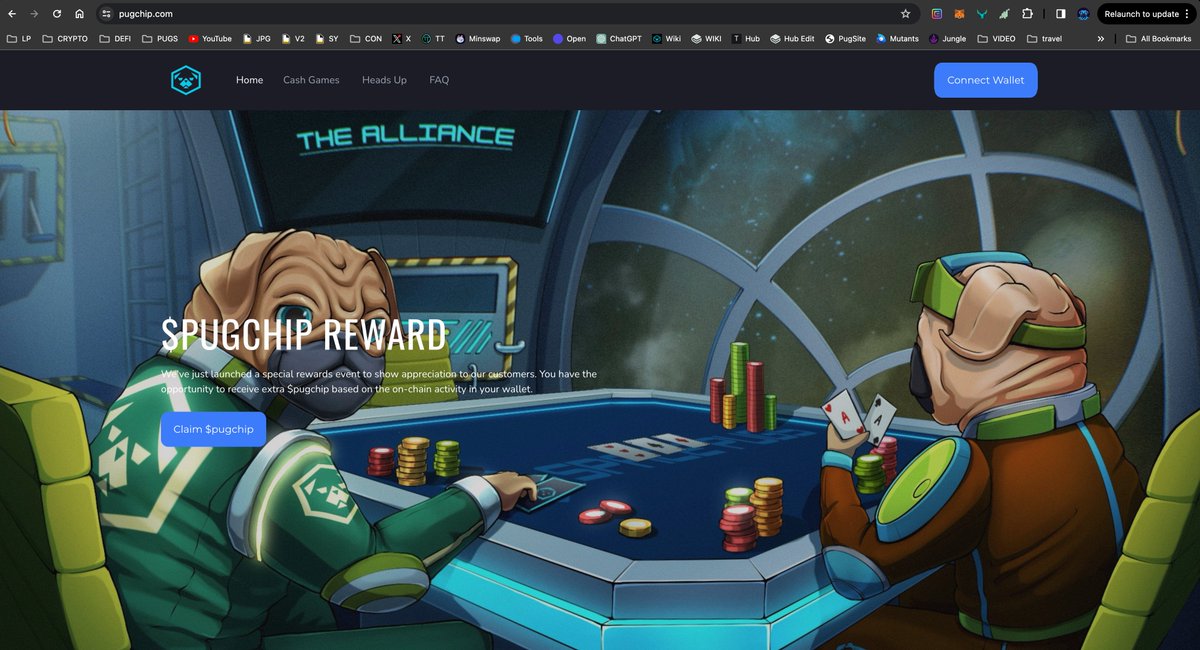This screenshot has width=1200, height=650.
Task: Open the ChatGPT bookmark
Action: (619, 39)
